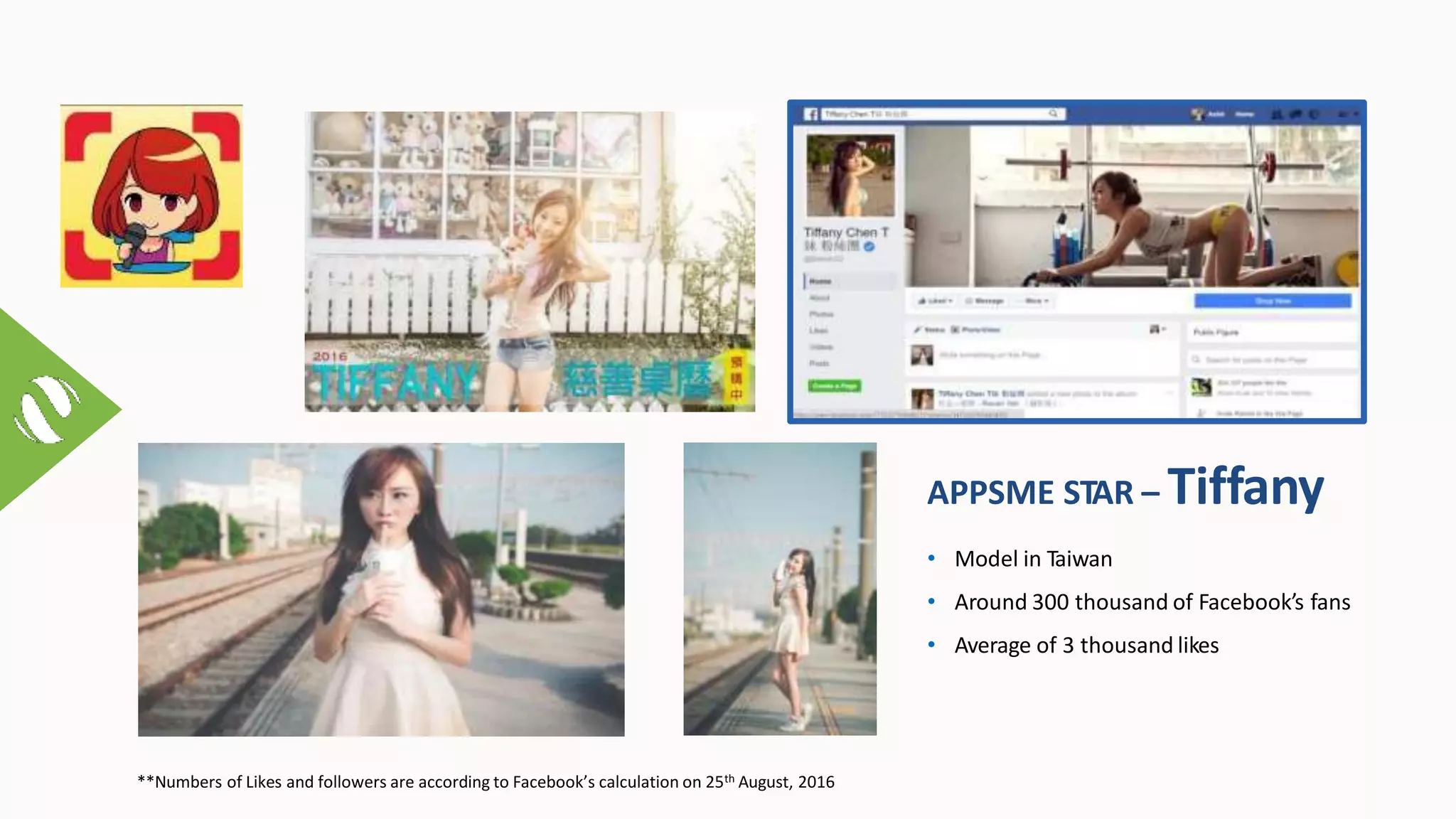The height and width of the screenshot is (819, 1456).
Task: Open the More dropdown under cover photo
Action: (1037, 301)
